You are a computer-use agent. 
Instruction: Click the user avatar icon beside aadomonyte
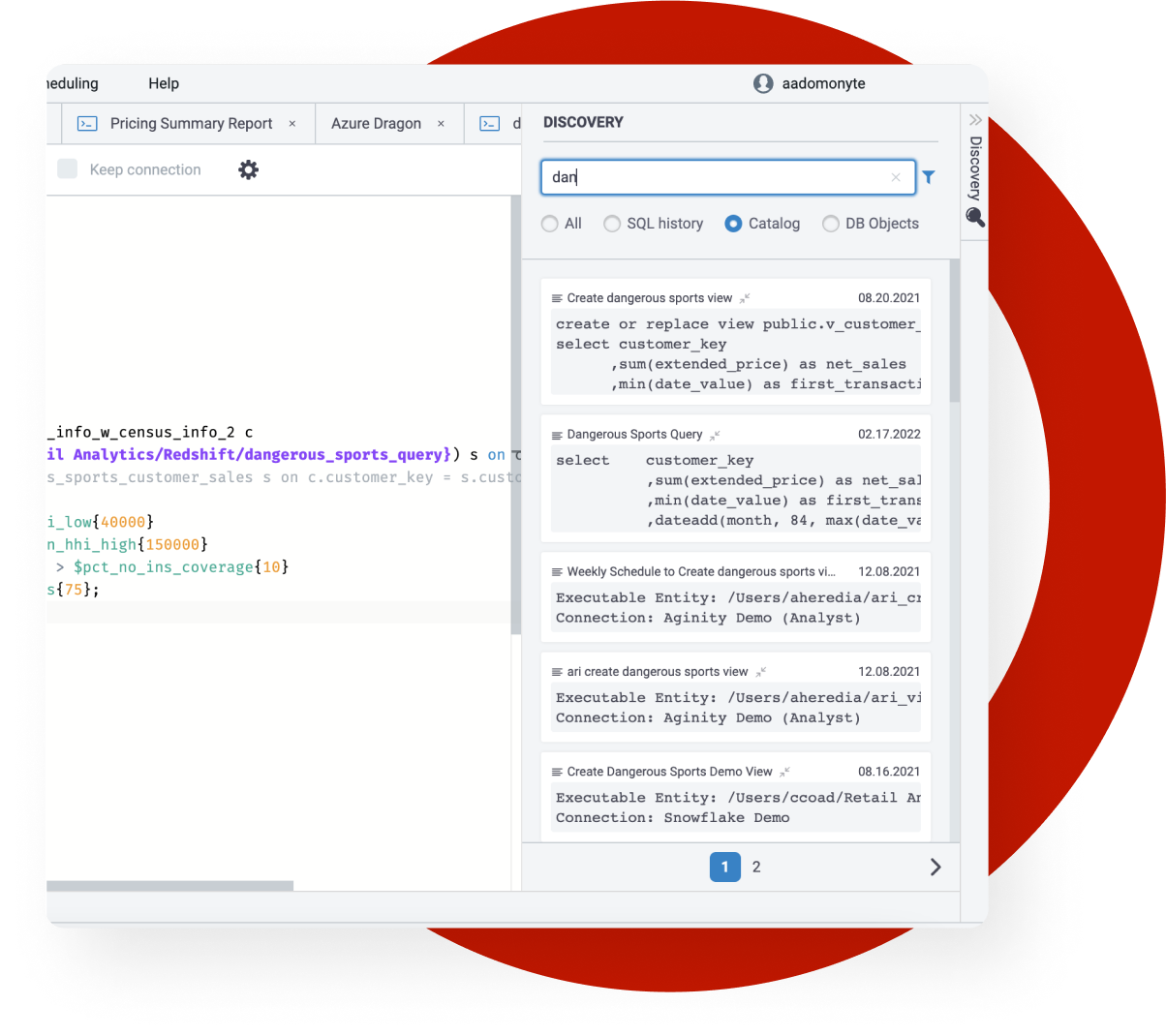tap(763, 83)
